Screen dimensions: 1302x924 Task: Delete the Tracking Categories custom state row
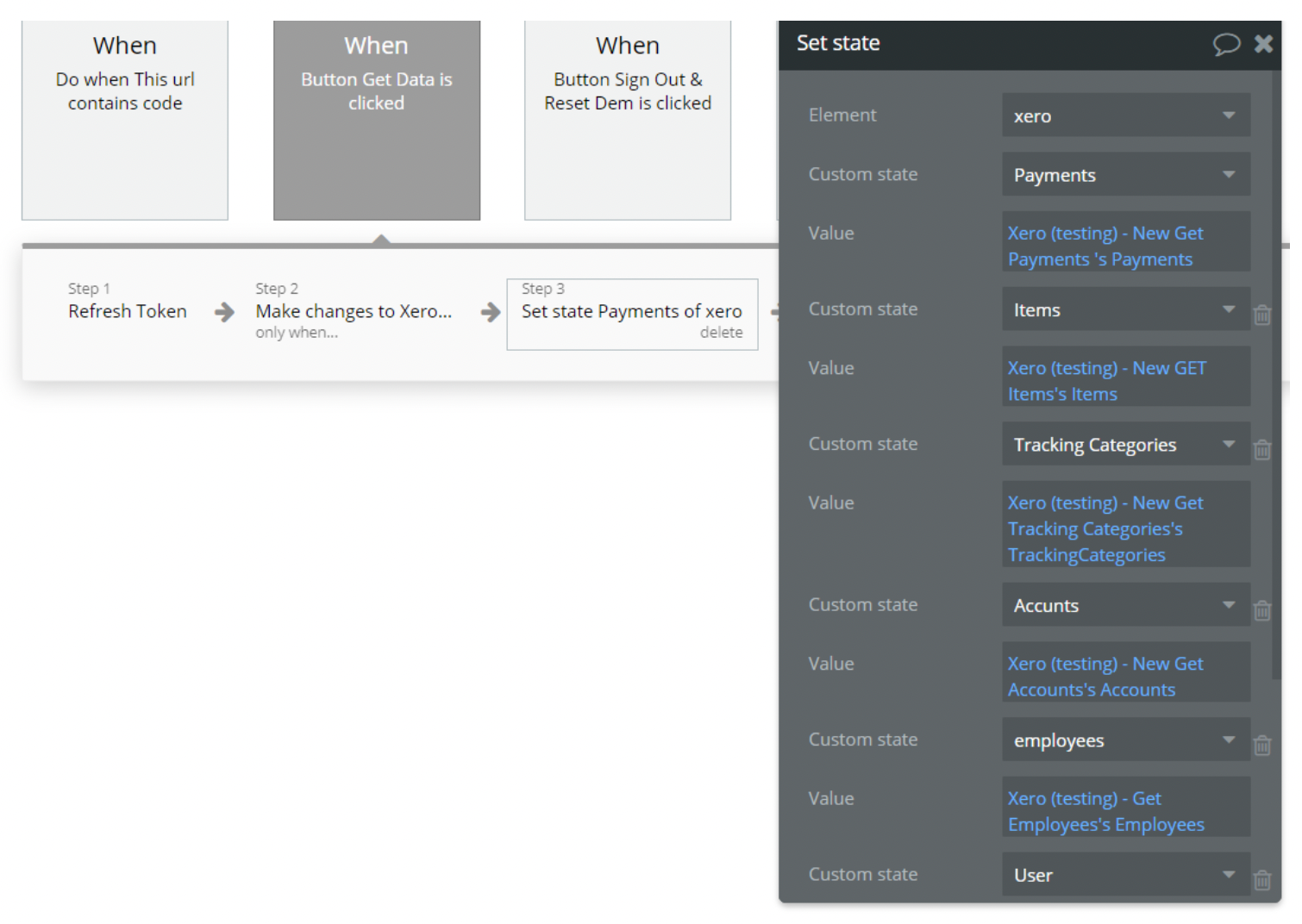coord(1262,449)
